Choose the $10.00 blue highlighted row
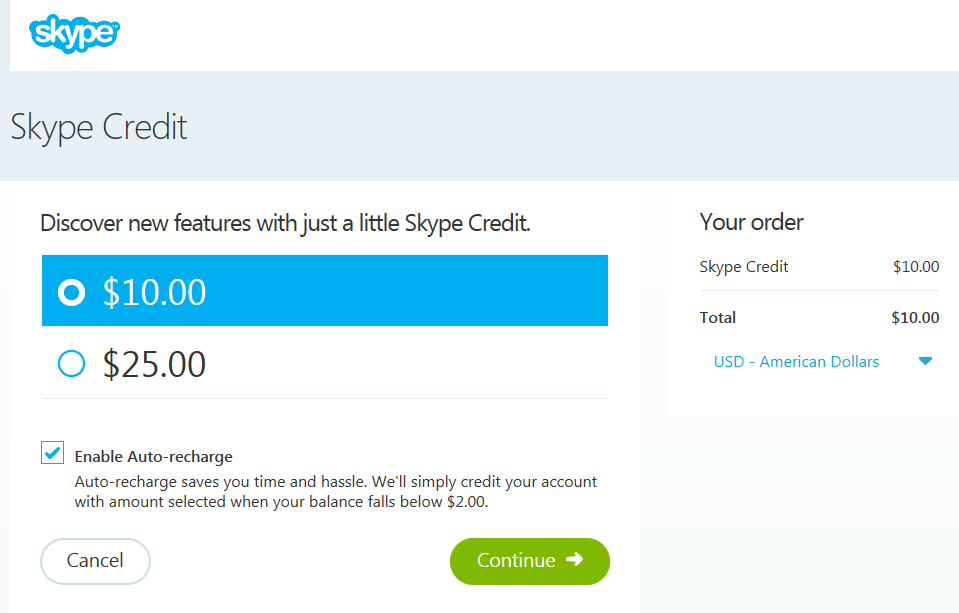The height and width of the screenshot is (613, 959). coord(325,291)
